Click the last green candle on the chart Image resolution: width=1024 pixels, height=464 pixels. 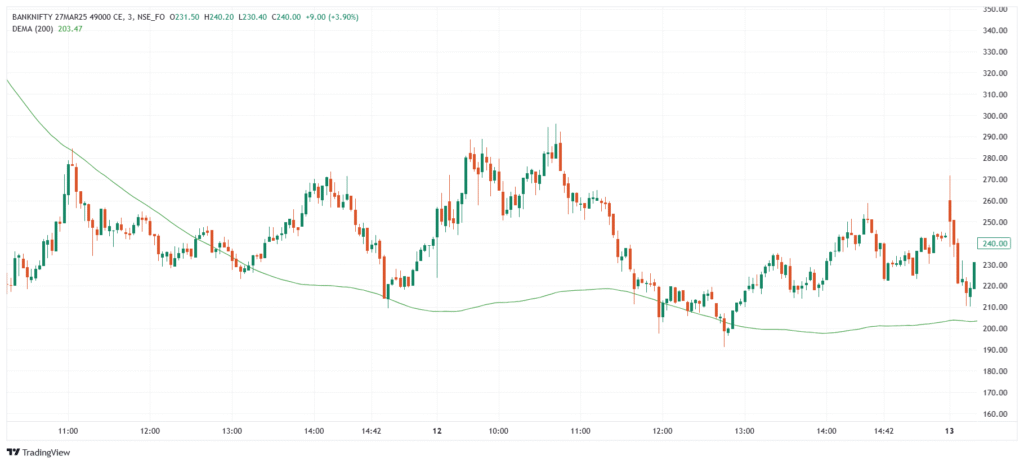[x=973, y=274]
